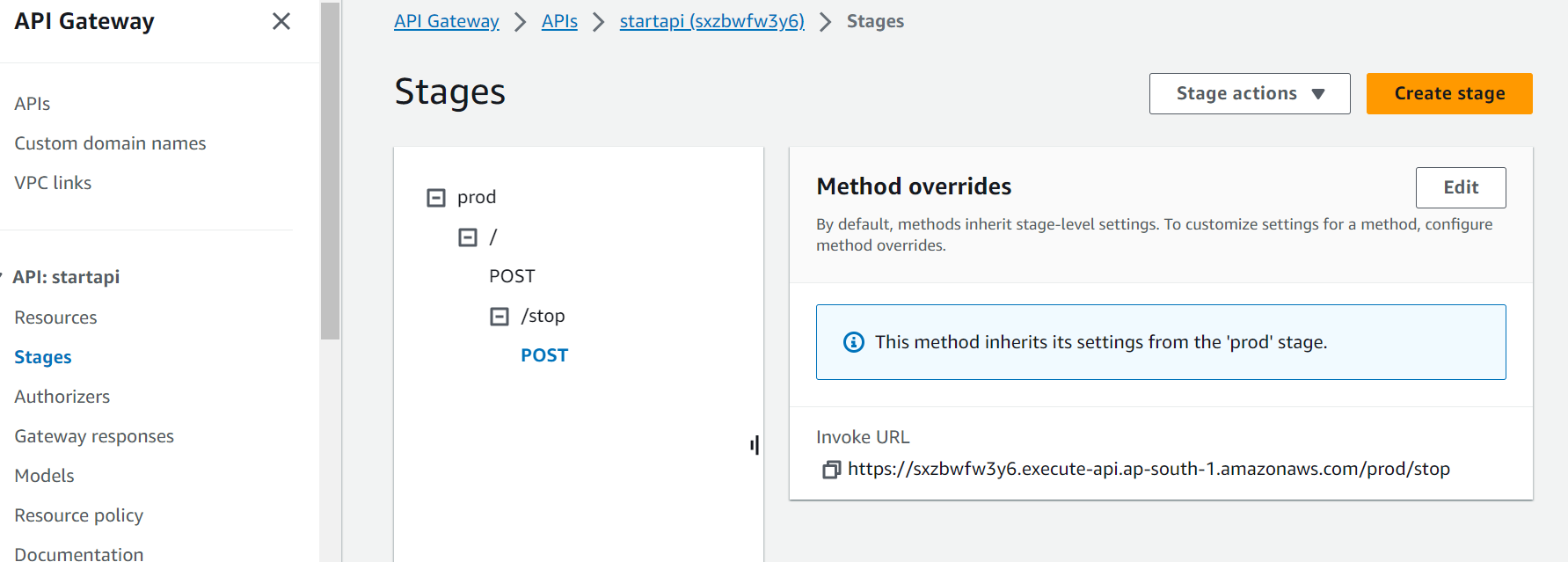Collapse the /stop resource node
The width and height of the screenshot is (1568, 562).
pos(500,317)
